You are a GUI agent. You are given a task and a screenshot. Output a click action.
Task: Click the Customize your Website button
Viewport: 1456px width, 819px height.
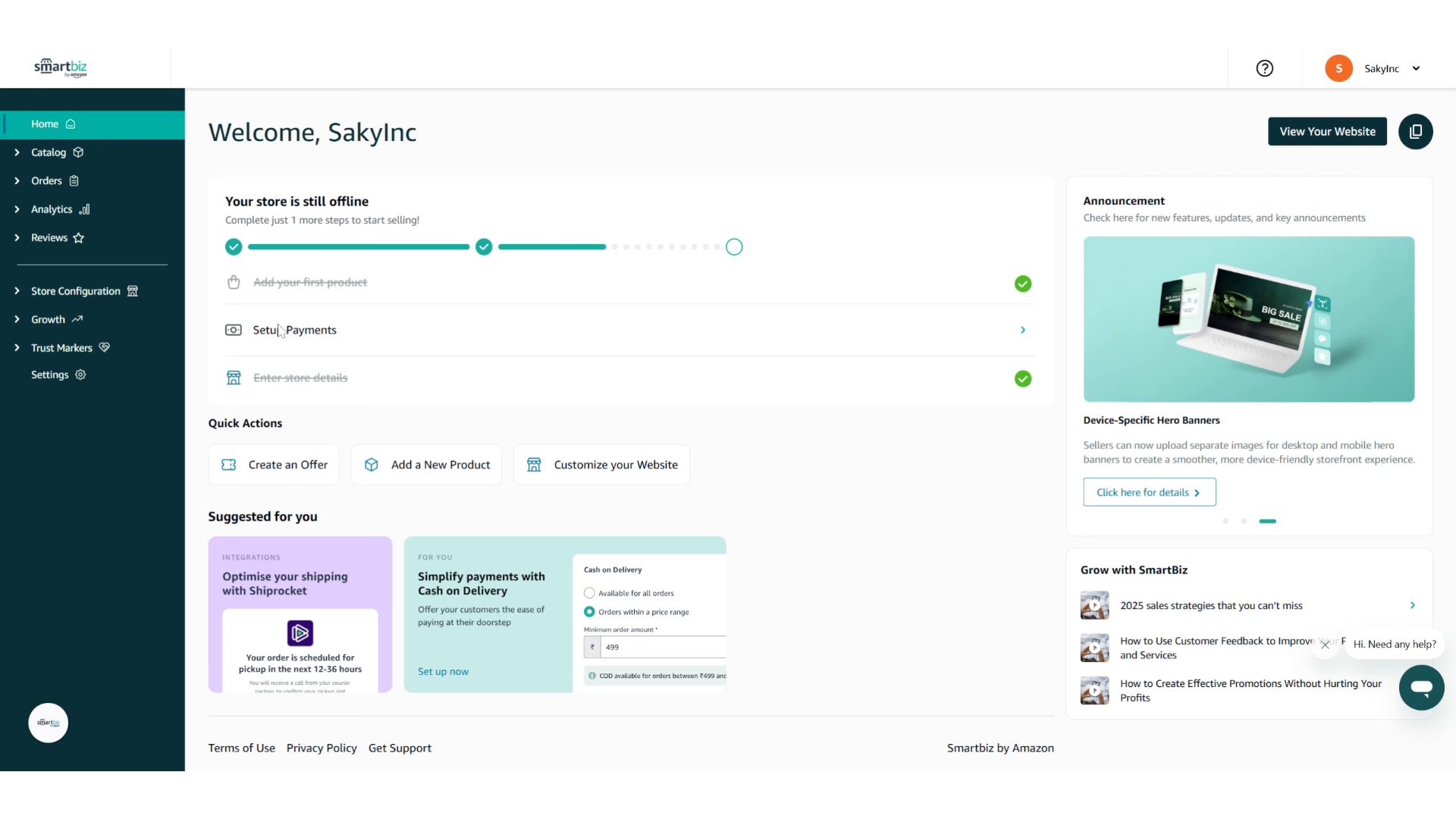point(601,465)
